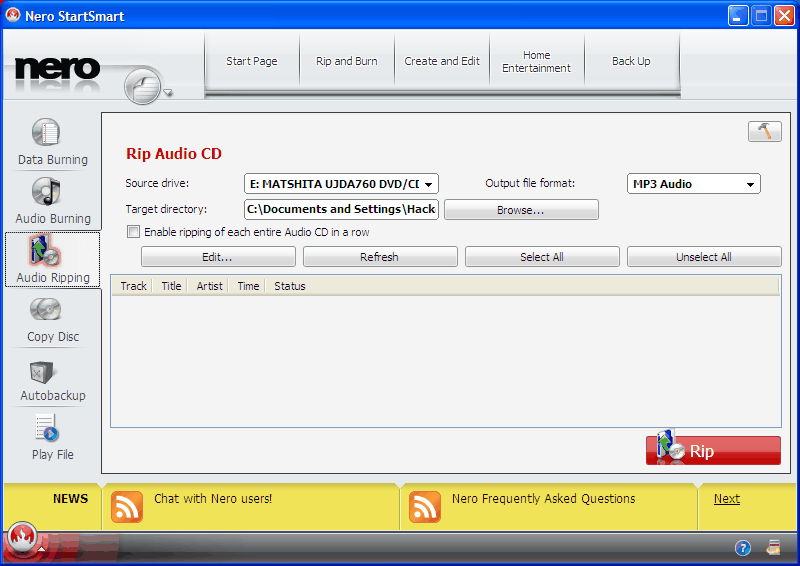Sort by the Artist column header
Image resolution: width=800 pixels, height=566 pixels.
pos(209,286)
